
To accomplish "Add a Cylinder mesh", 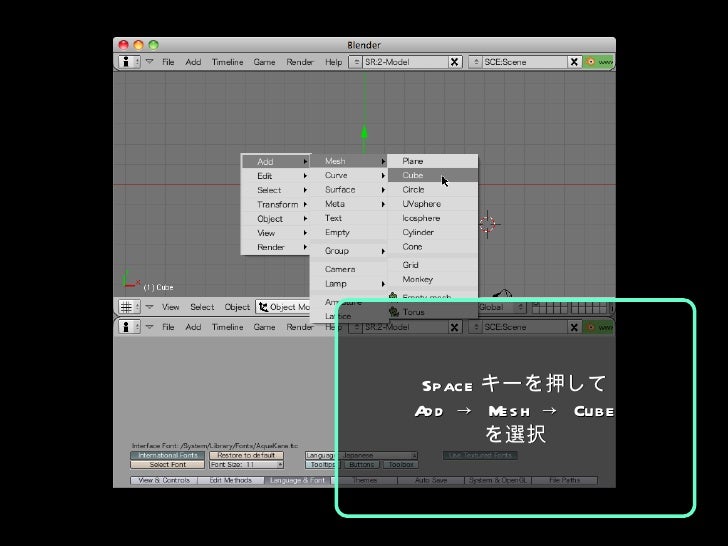I will 432,232.
